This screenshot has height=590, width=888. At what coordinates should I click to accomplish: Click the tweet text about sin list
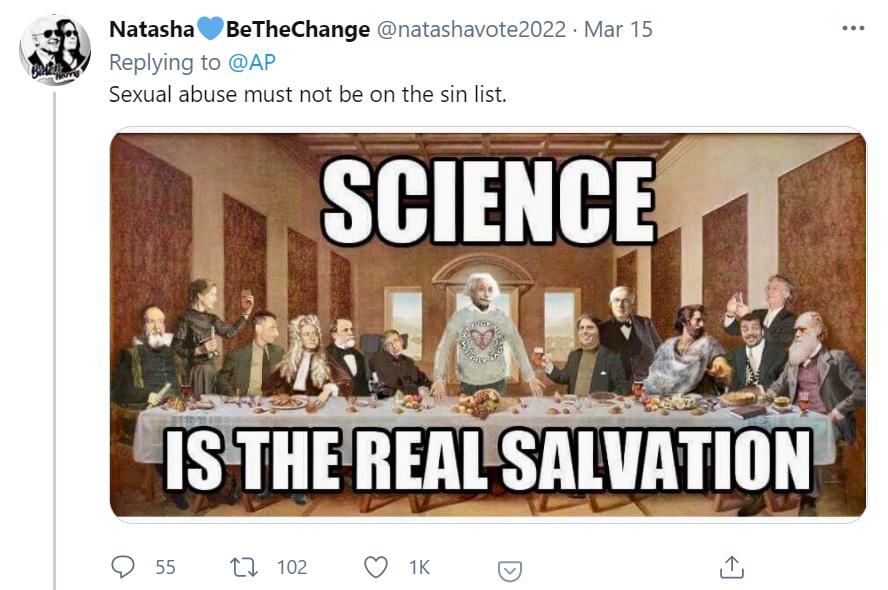308,94
